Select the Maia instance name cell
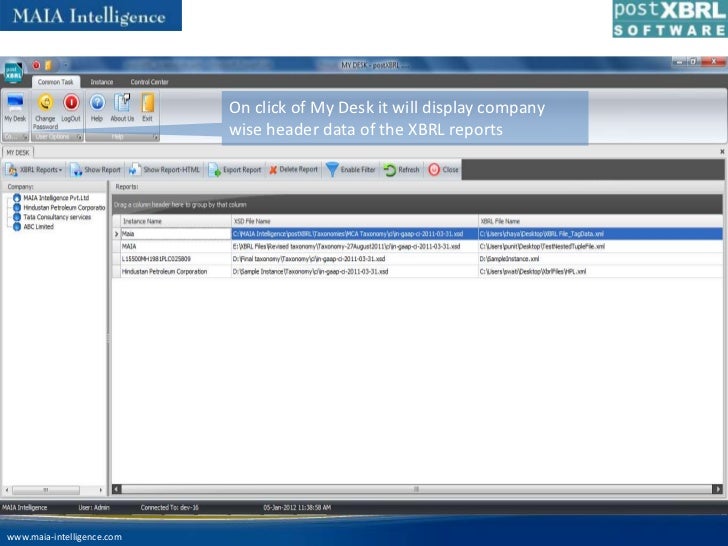The image size is (728, 546). coord(176,234)
